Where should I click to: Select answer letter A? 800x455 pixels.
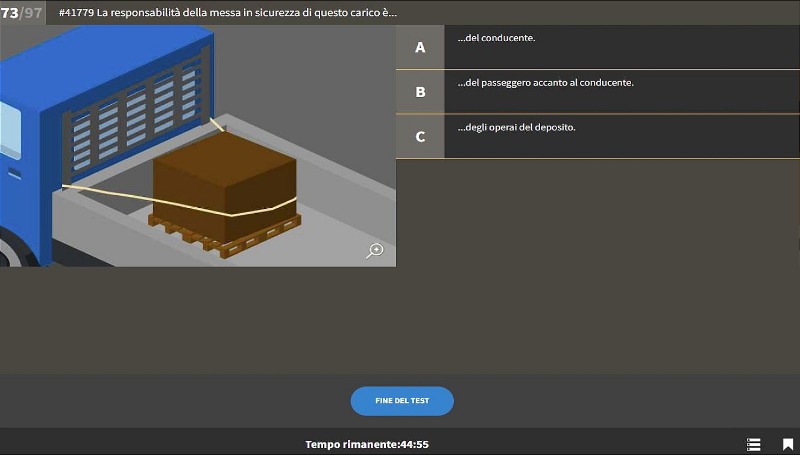420,47
